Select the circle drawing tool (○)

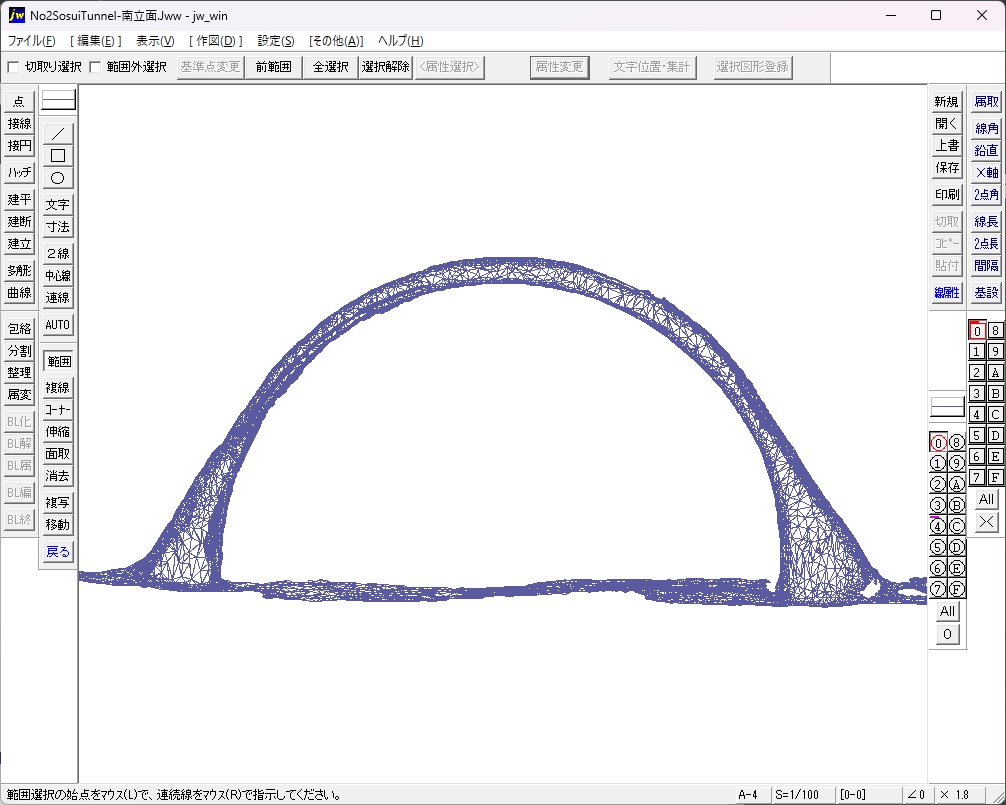(x=58, y=178)
